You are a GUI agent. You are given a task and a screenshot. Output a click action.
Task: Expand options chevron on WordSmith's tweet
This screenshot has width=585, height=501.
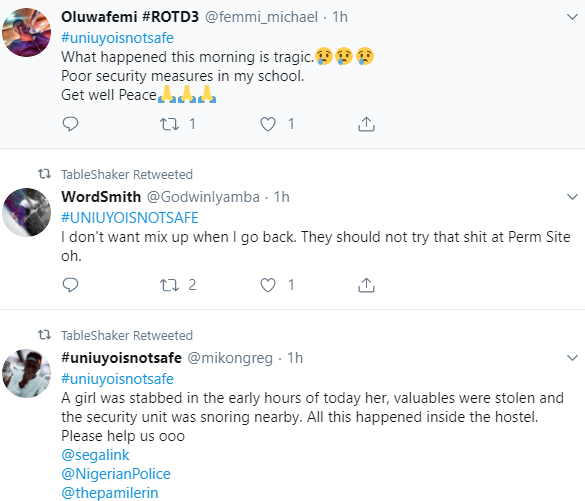click(x=572, y=197)
